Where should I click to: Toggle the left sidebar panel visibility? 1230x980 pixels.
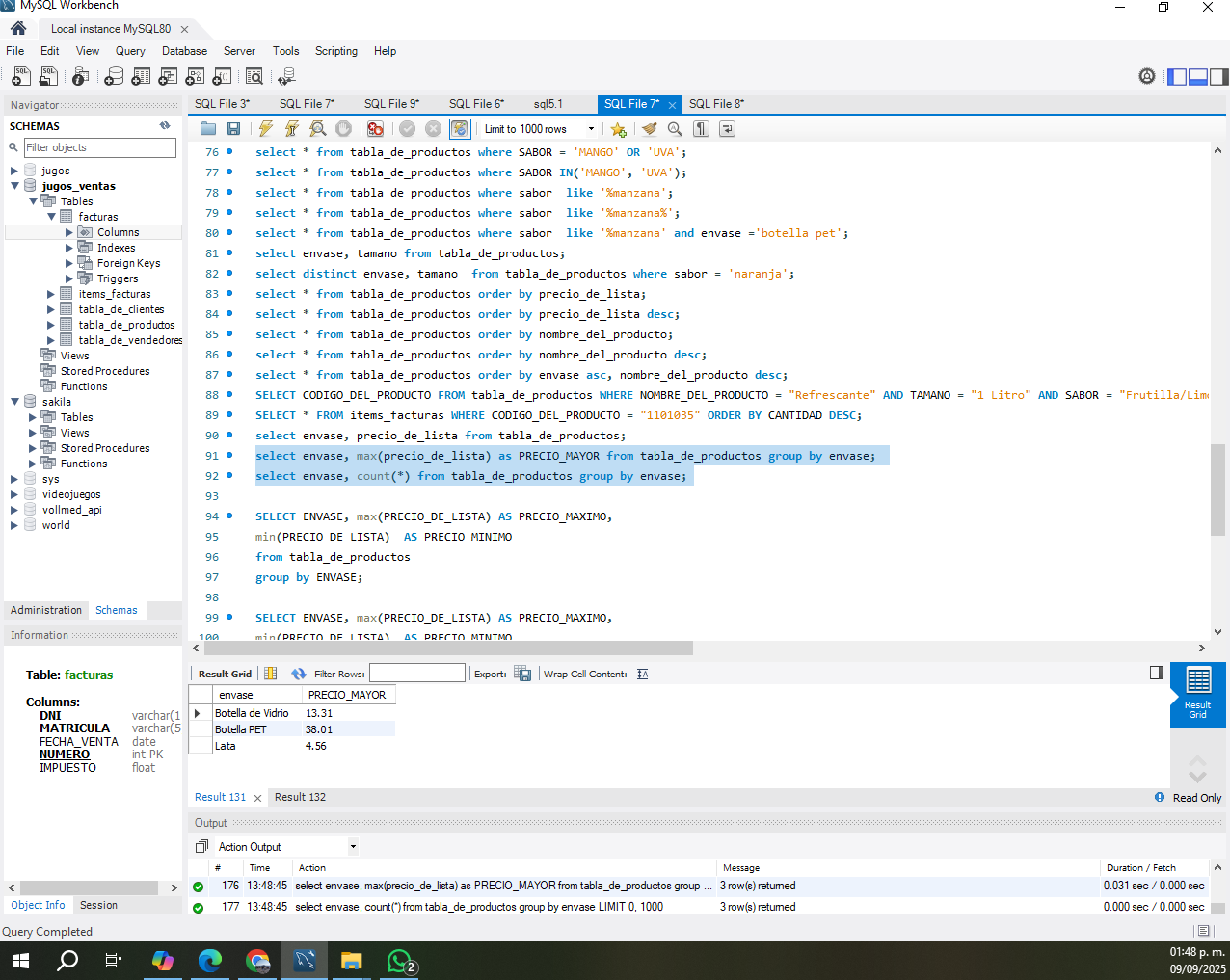pyautogui.click(x=1177, y=76)
